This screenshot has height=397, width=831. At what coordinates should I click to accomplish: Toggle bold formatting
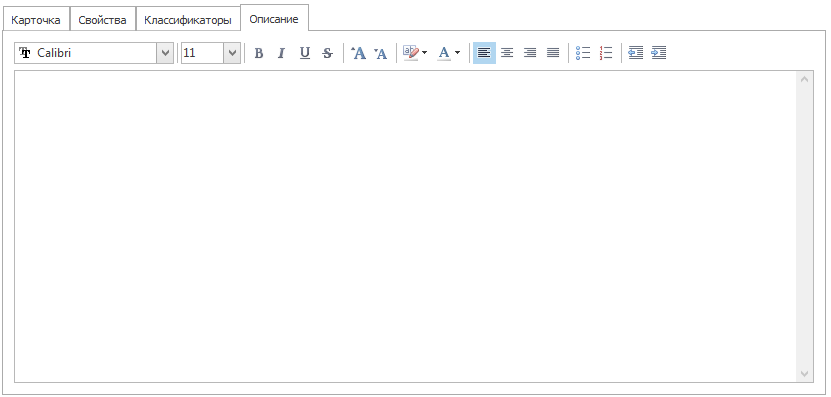tap(259, 53)
